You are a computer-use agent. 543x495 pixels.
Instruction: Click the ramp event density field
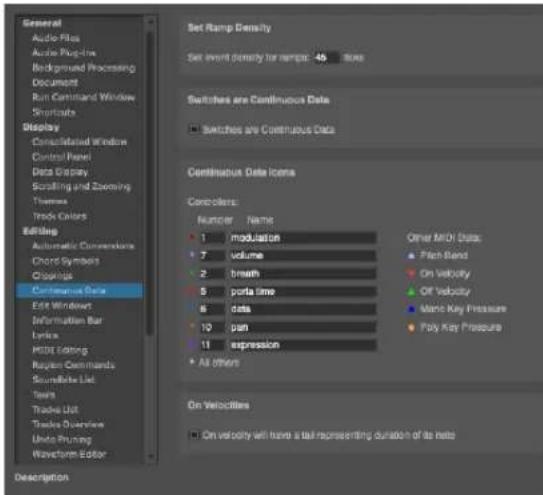tap(326, 58)
